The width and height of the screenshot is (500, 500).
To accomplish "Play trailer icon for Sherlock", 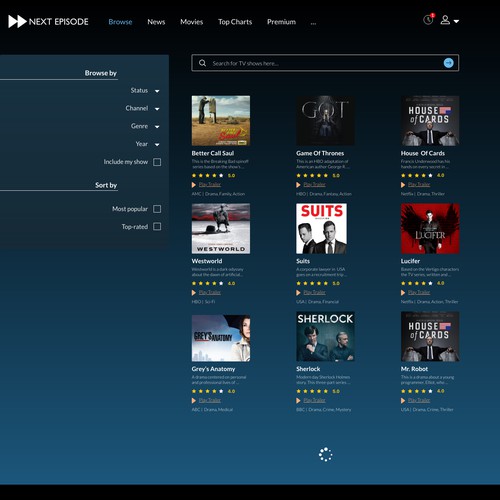I will (298, 400).
